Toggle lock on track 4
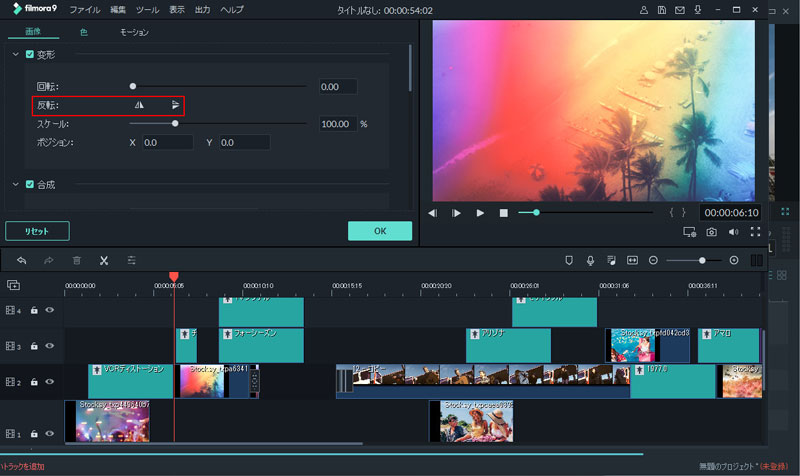The image size is (800, 476). pos(34,310)
